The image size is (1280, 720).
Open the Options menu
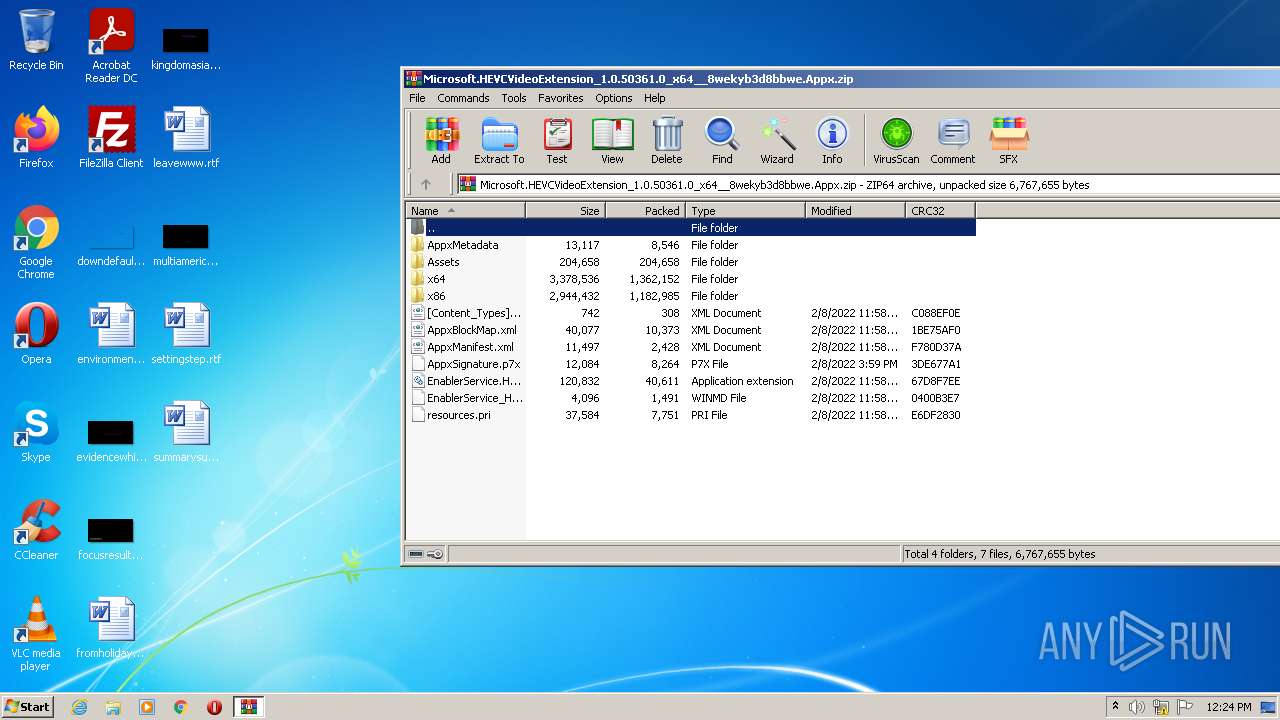click(614, 98)
